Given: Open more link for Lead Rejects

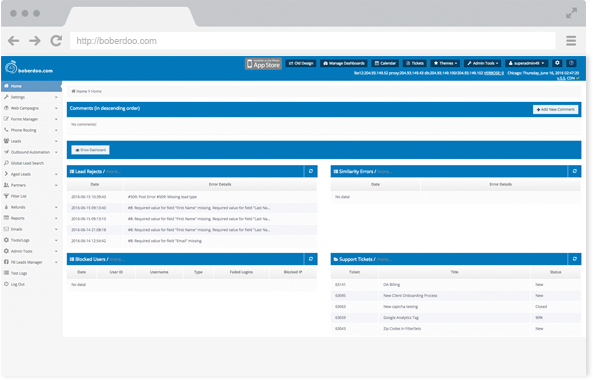Looking at the screenshot, I should (x=113, y=172).
